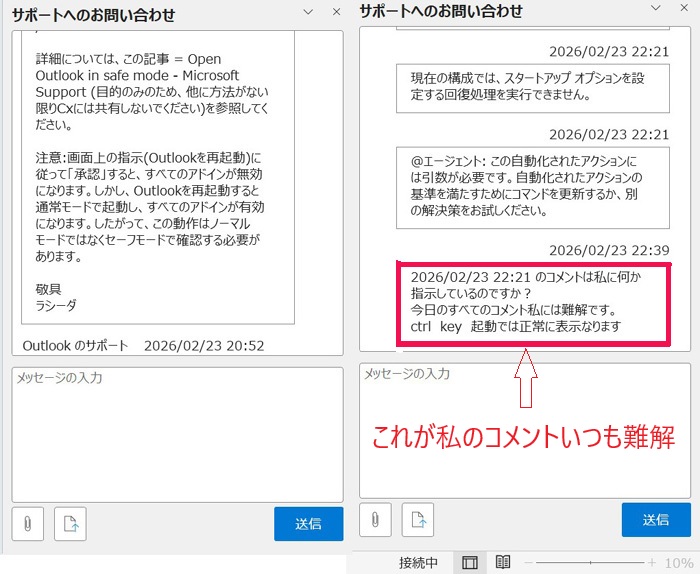The width and height of the screenshot is (700, 574).
Task: Switch to the normal view layout icon
Action: coord(469,562)
